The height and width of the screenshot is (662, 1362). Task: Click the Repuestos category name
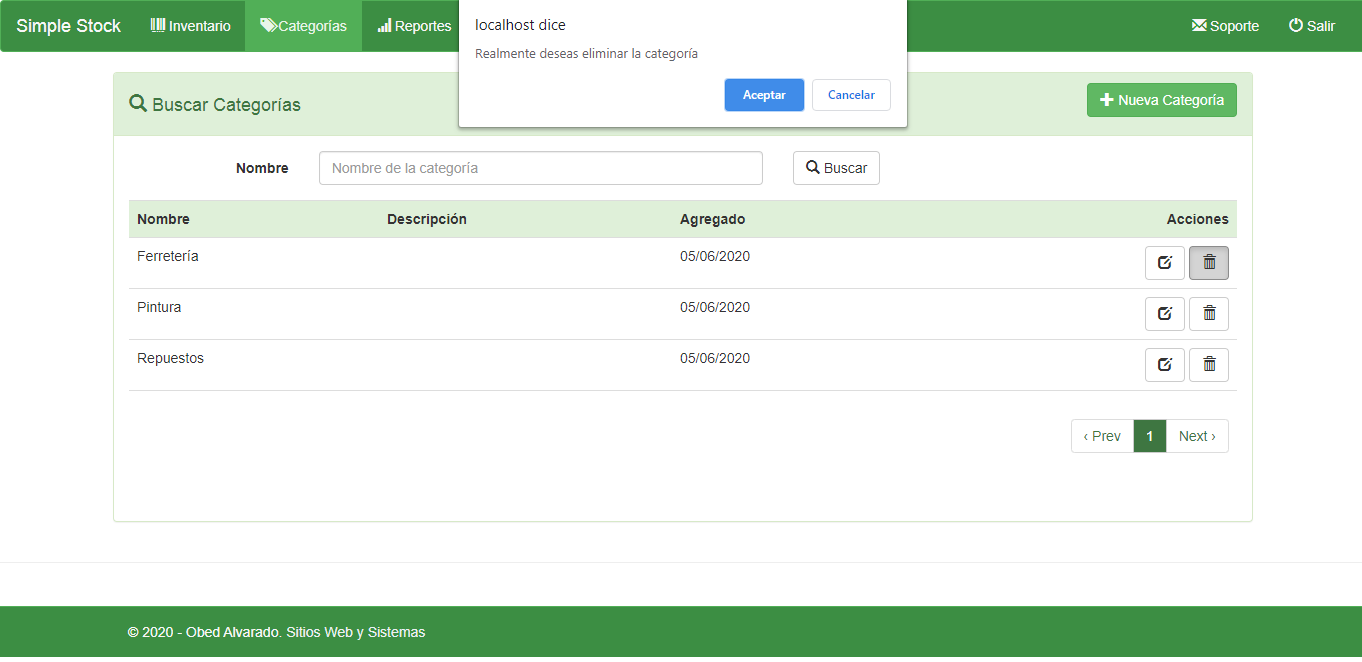pos(170,358)
